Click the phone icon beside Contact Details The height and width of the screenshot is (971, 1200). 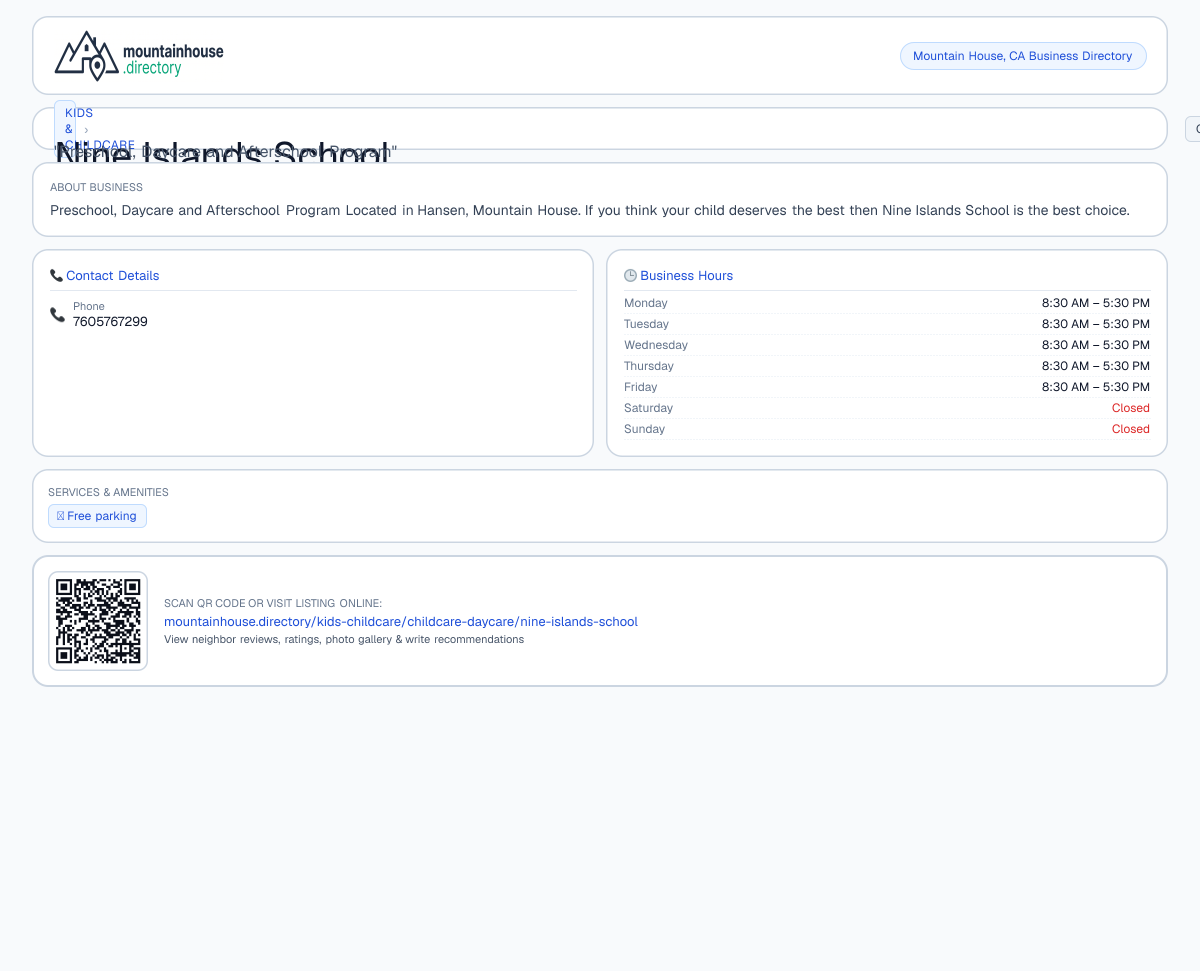tap(56, 275)
